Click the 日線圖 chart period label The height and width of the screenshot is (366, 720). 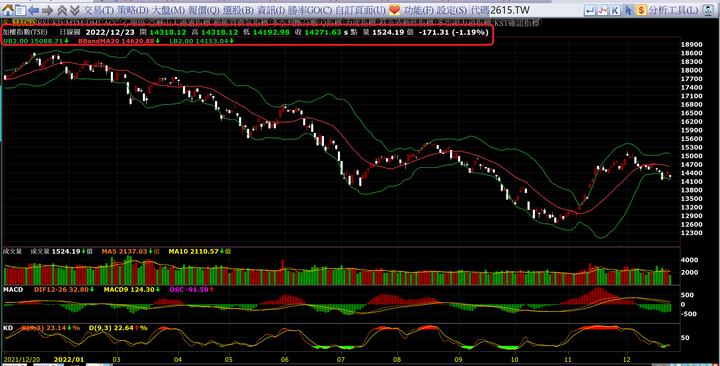pos(70,32)
